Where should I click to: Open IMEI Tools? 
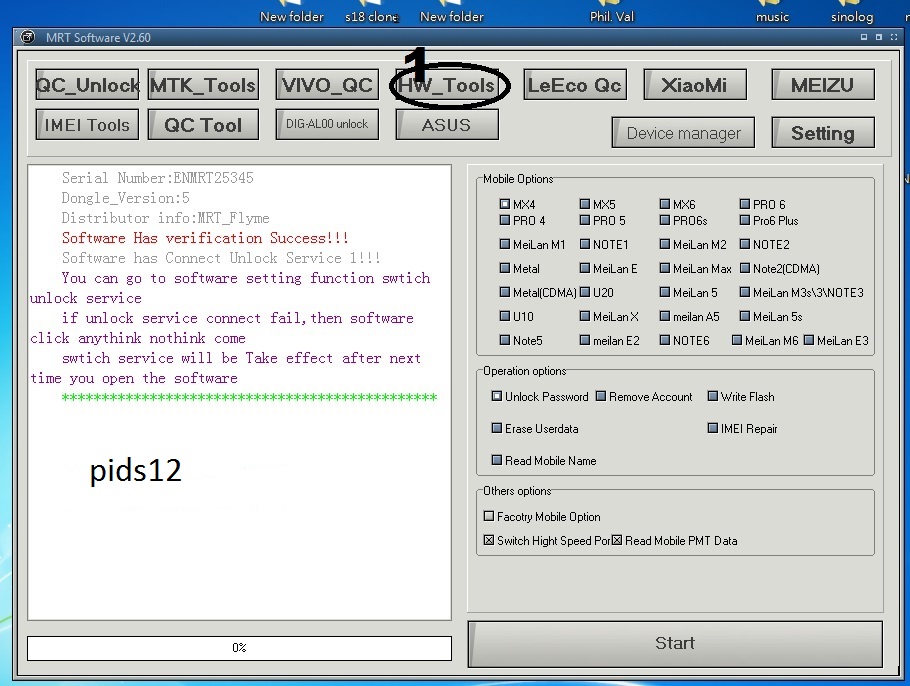(x=87, y=125)
